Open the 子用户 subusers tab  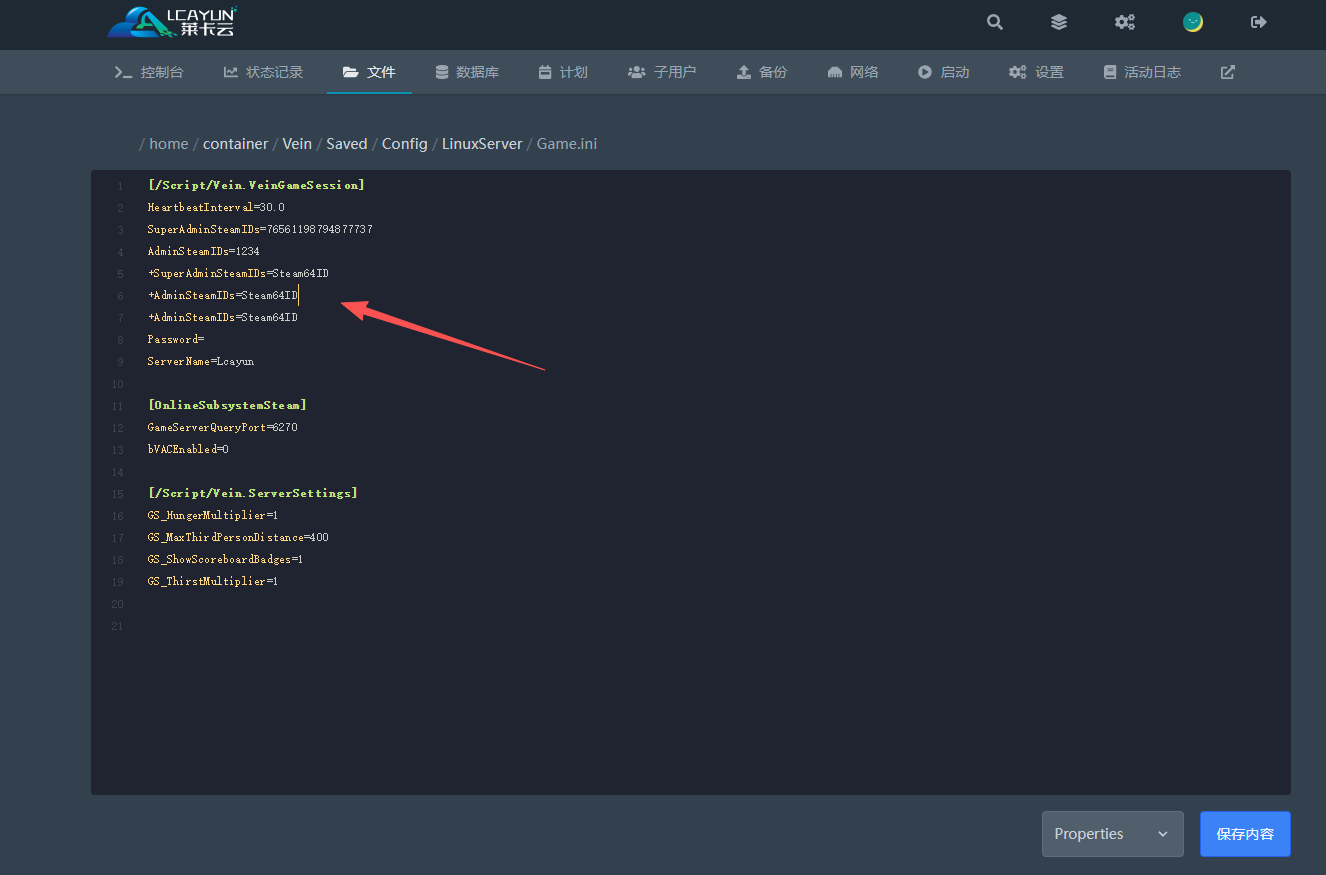click(662, 72)
